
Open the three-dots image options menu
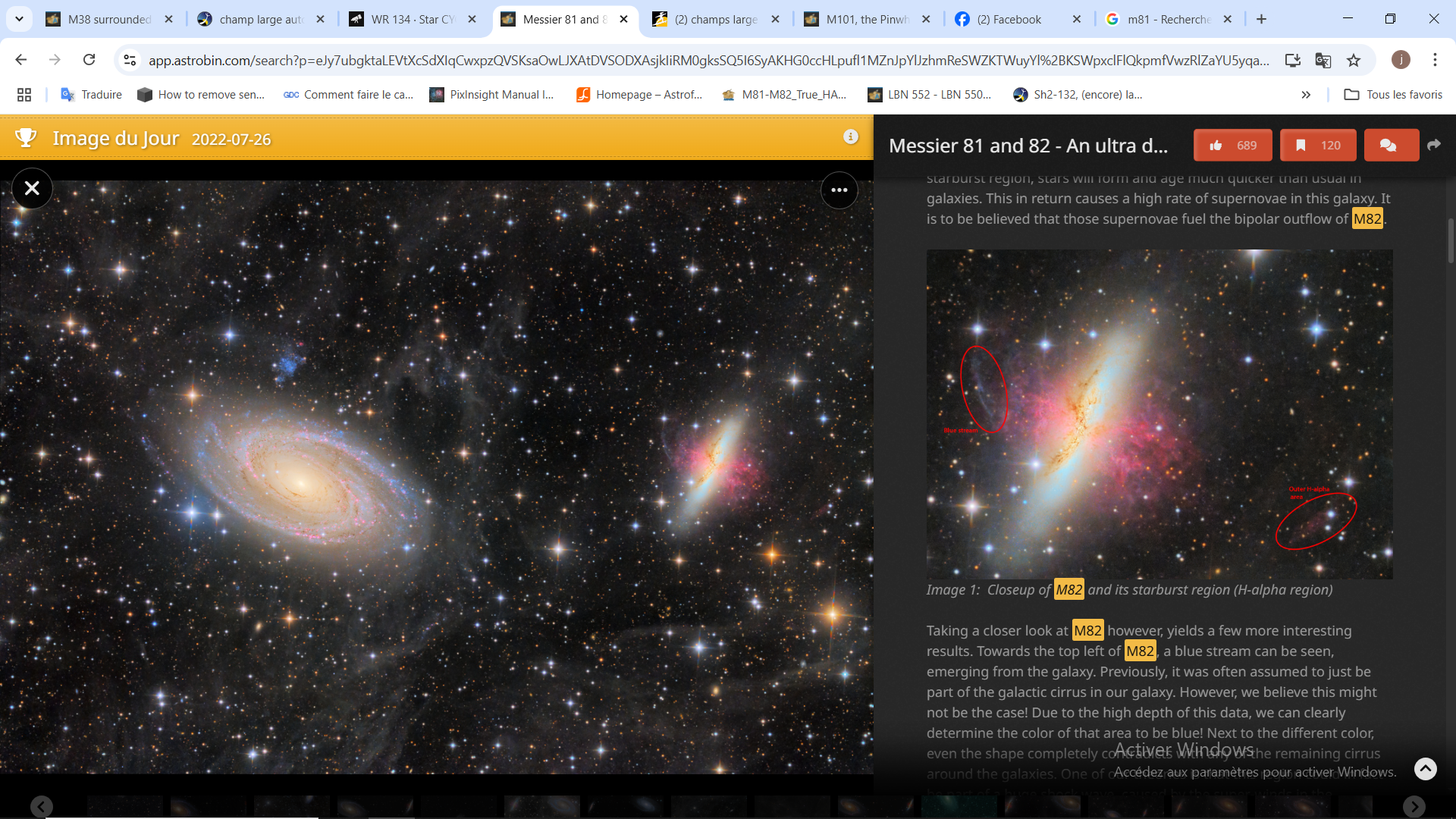coord(839,190)
